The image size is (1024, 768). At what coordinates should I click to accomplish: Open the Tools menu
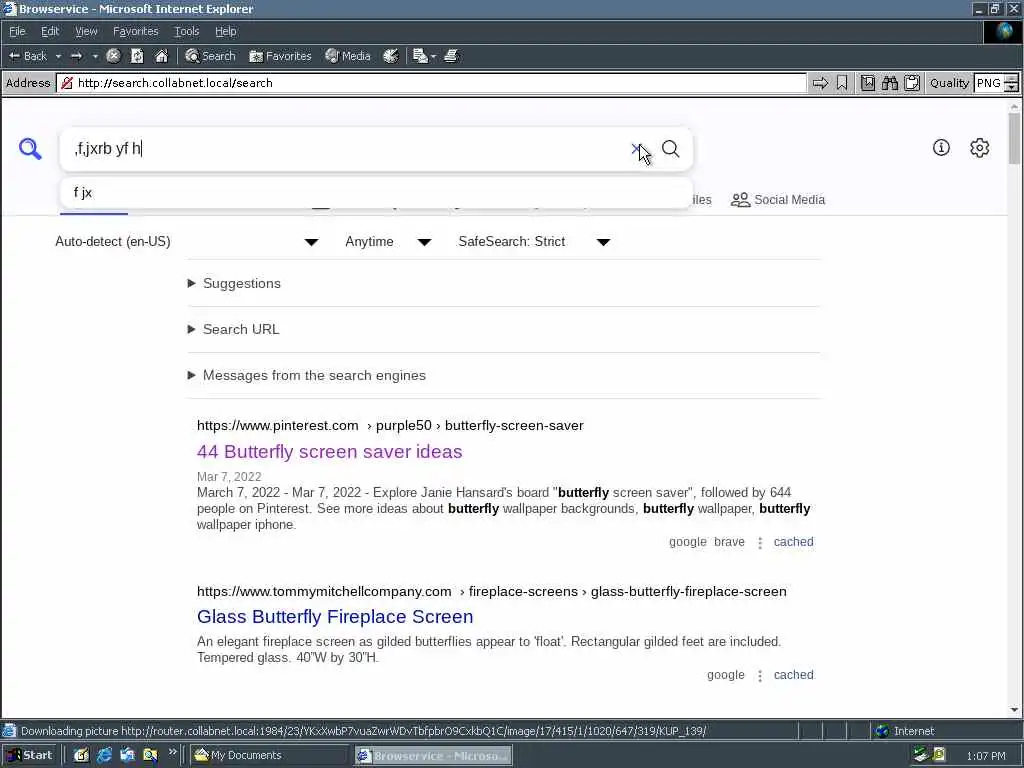(186, 31)
